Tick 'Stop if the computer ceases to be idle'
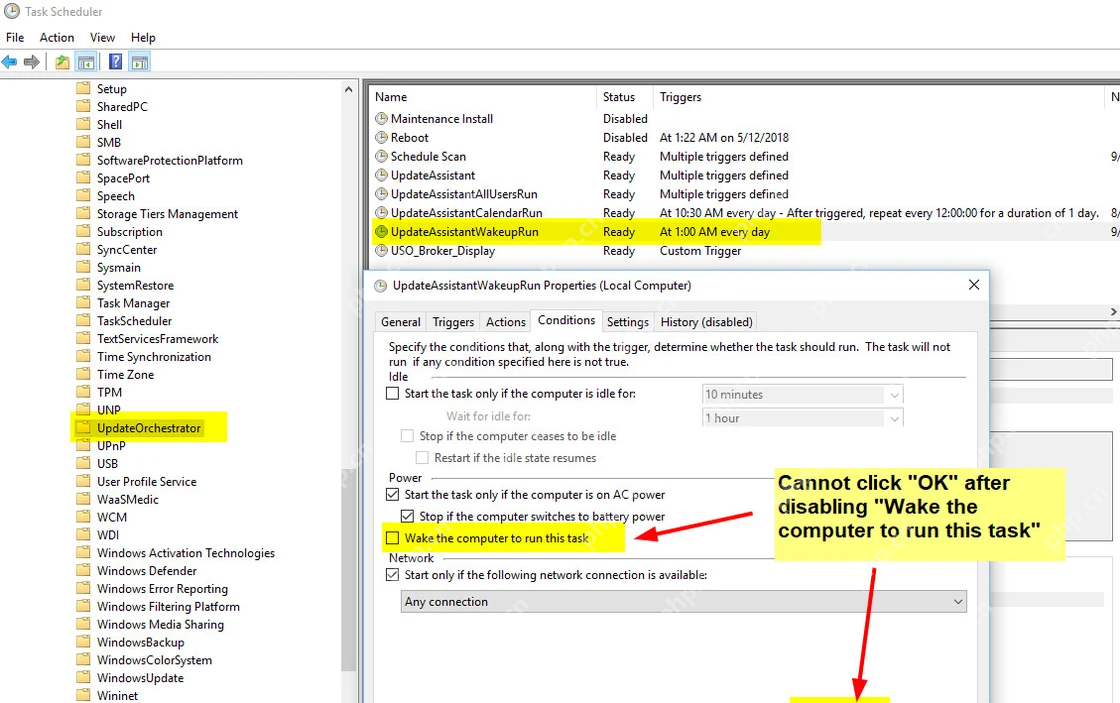This screenshot has height=703, width=1120. coord(407,436)
